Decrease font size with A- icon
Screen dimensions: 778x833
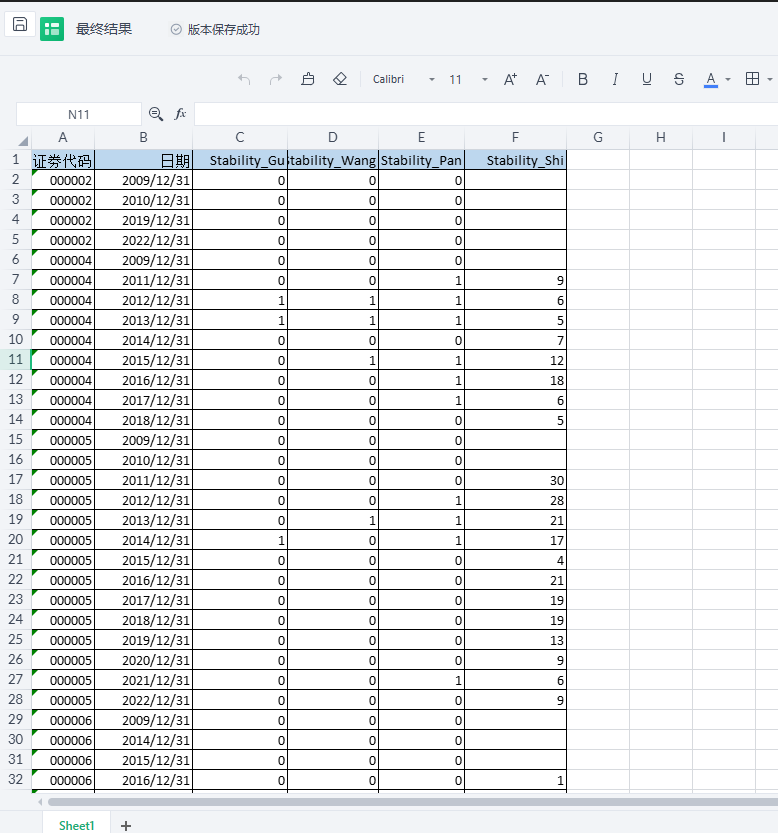[542, 79]
